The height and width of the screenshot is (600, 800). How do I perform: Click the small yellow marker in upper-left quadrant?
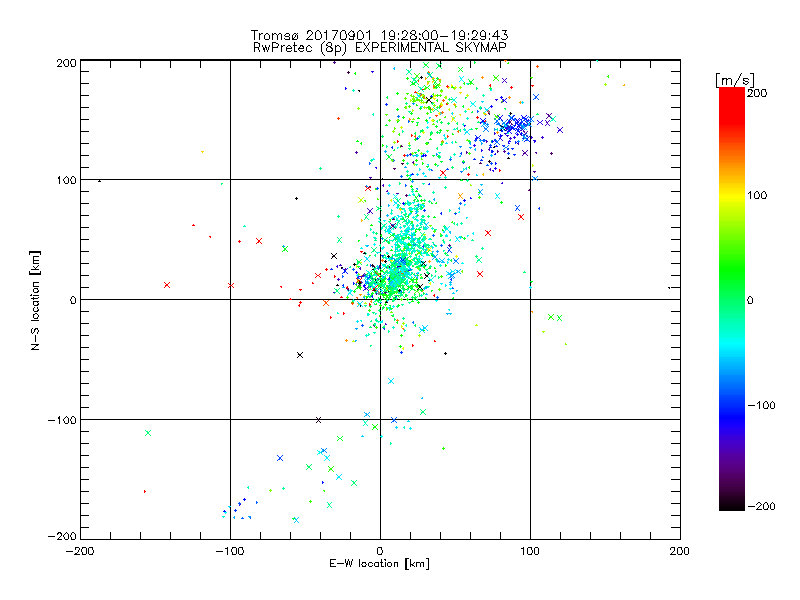pyautogui.click(x=203, y=152)
